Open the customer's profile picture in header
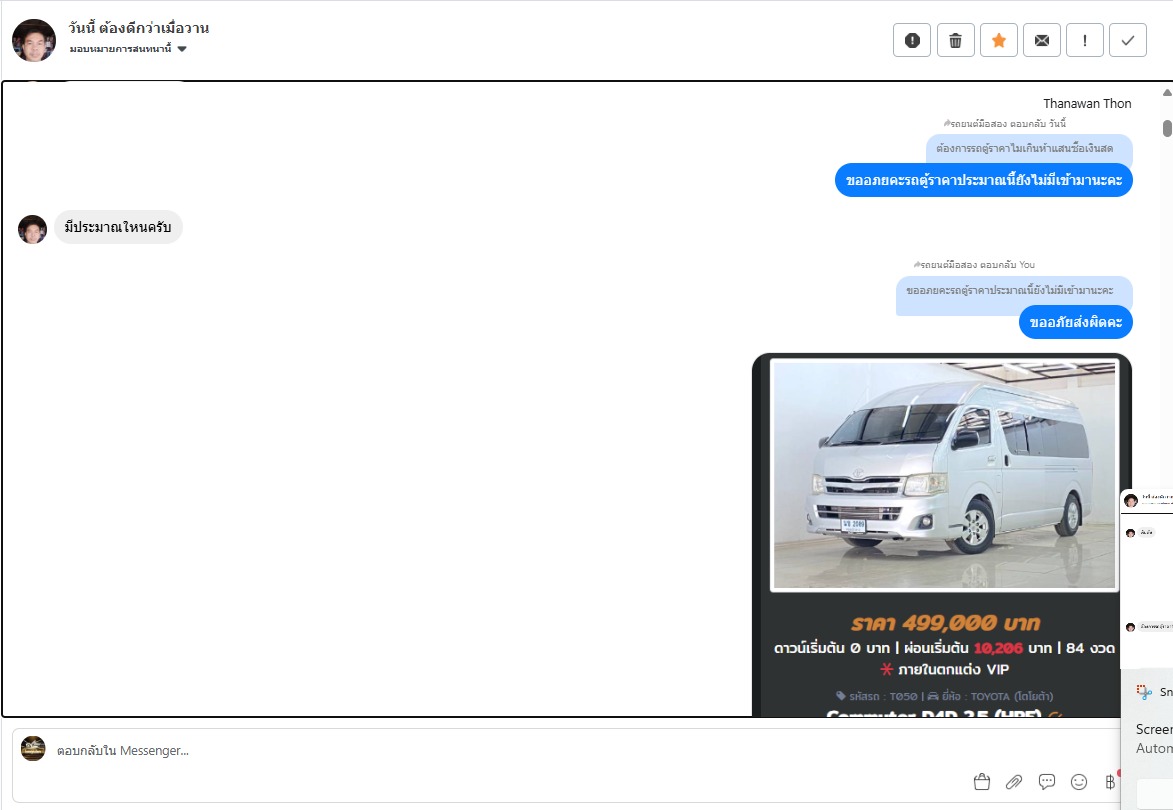Screen dimensions: 1173x810 tap(34, 40)
